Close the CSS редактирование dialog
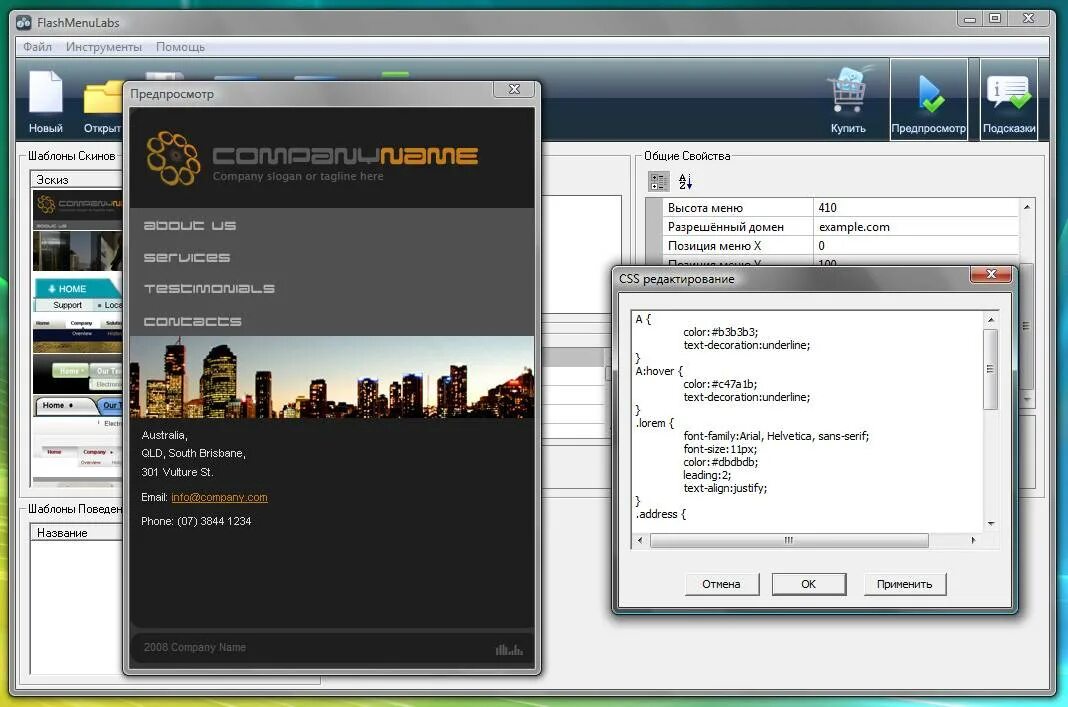 (991, 274)
